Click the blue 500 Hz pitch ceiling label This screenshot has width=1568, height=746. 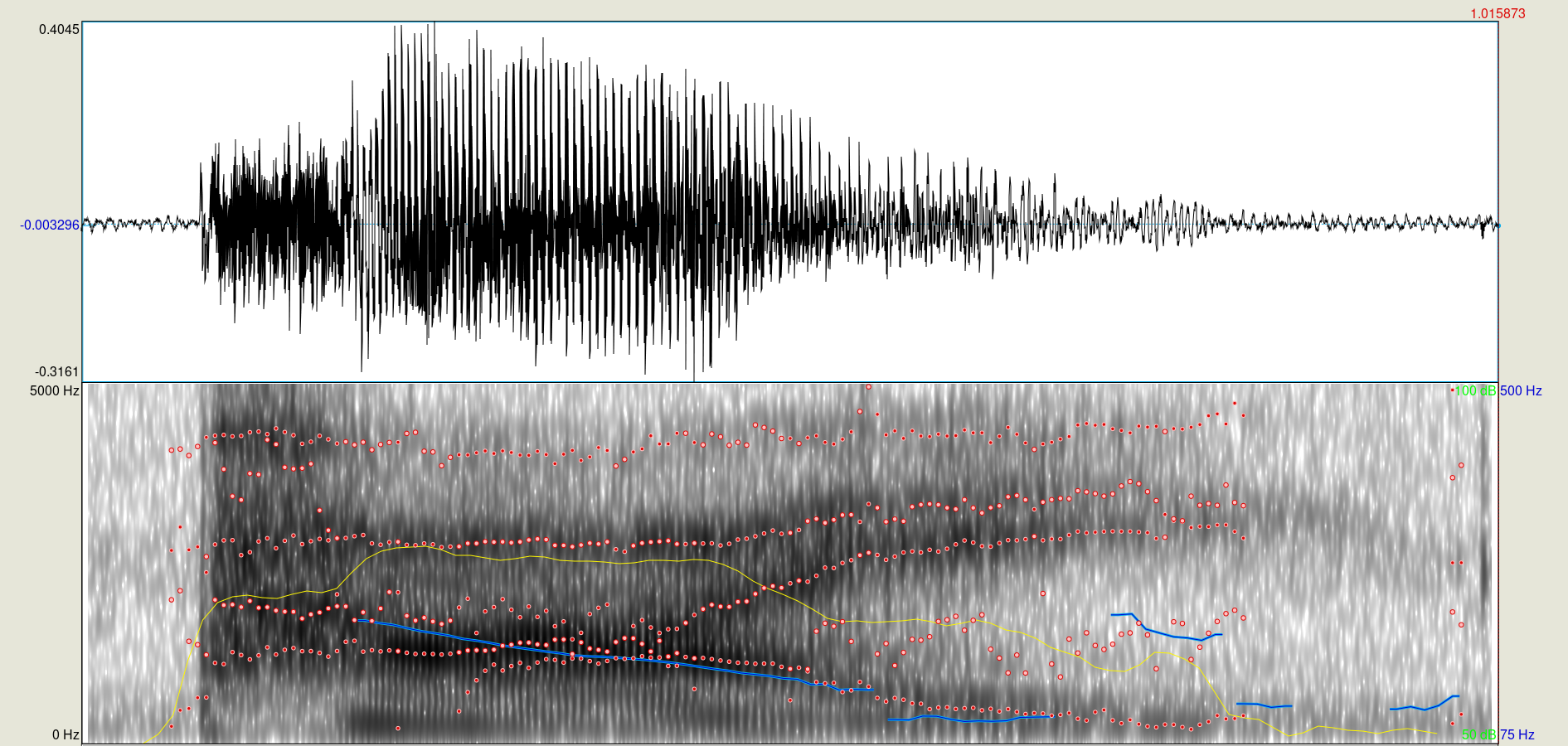point(1521,390)
